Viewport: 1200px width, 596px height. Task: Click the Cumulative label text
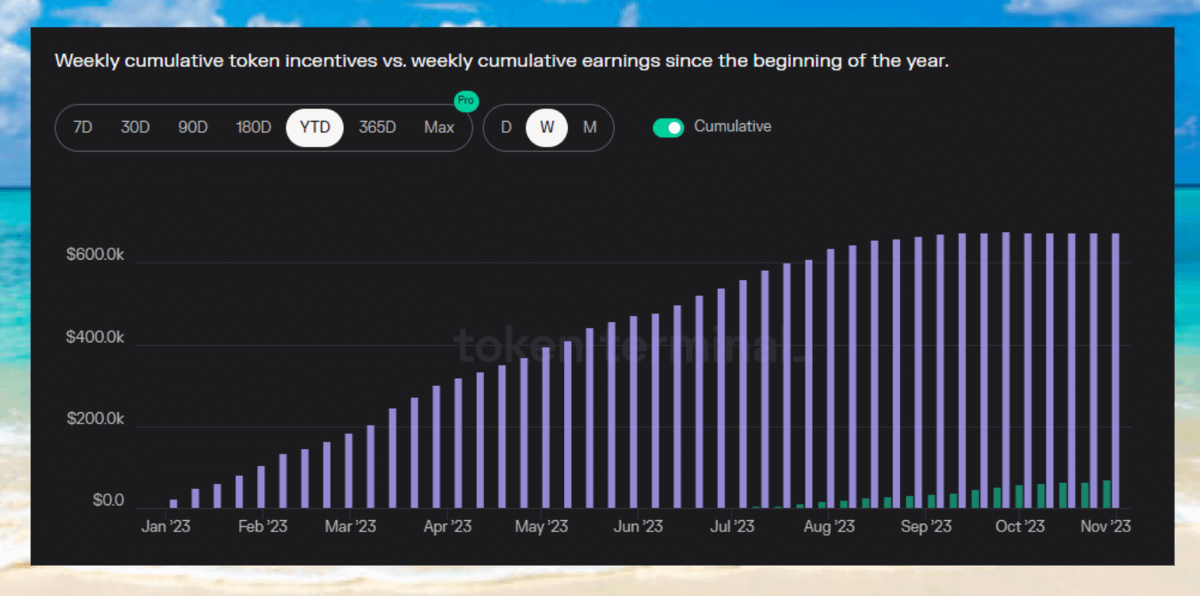[732, 127]
